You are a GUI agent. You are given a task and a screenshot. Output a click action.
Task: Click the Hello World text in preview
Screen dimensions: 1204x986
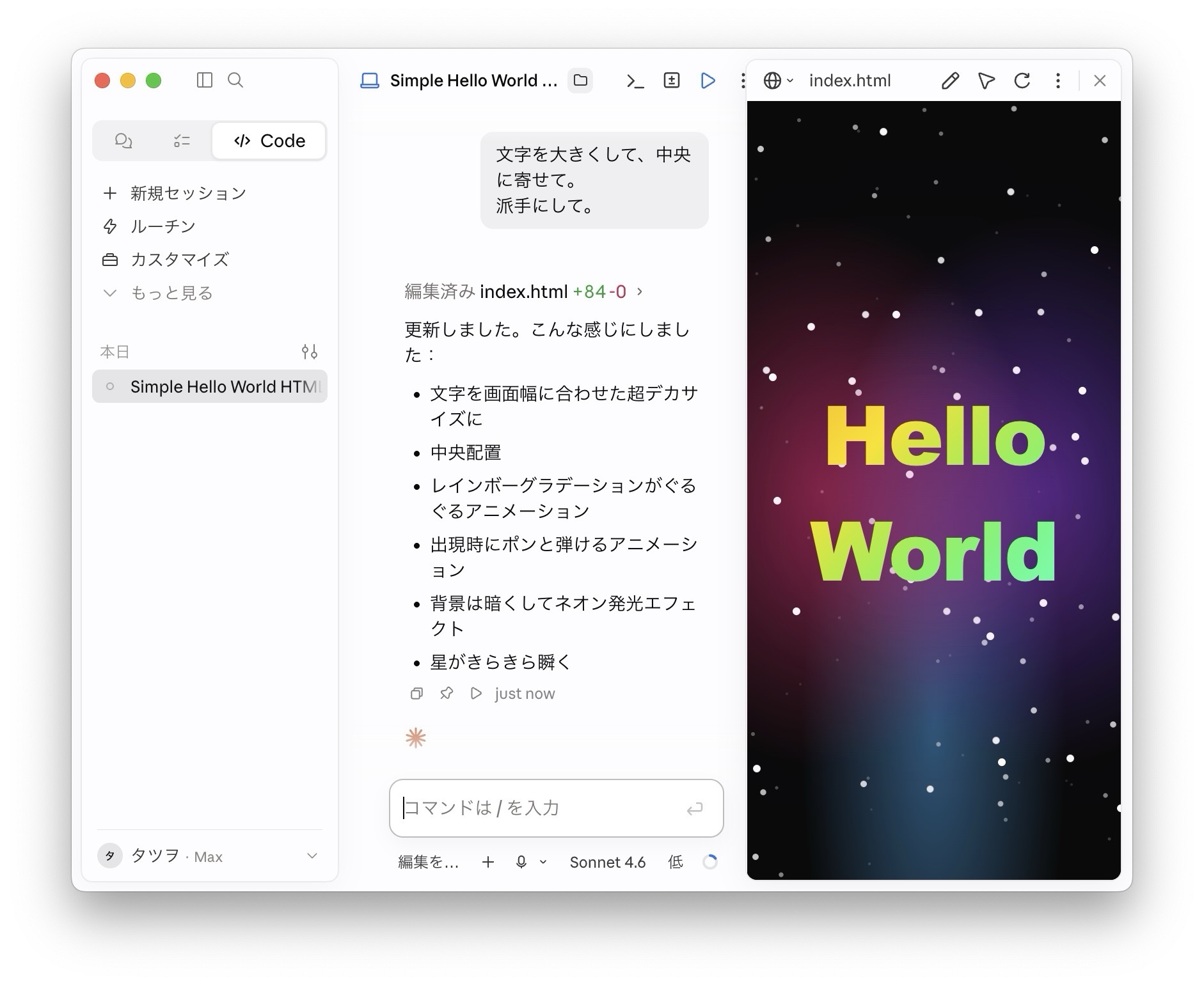(x=933, y=493)
